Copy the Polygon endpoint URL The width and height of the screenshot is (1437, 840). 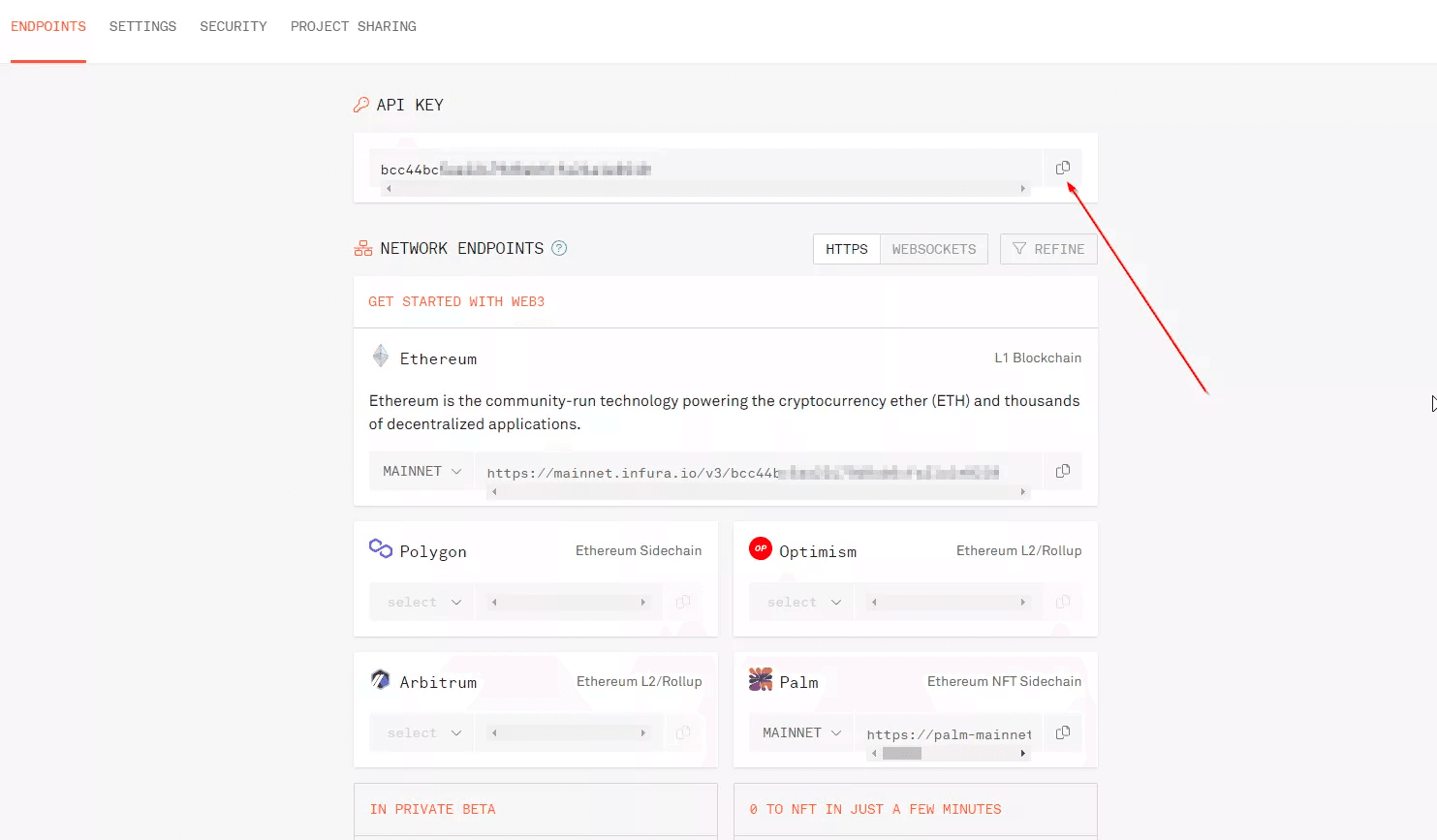coord(683,602)
